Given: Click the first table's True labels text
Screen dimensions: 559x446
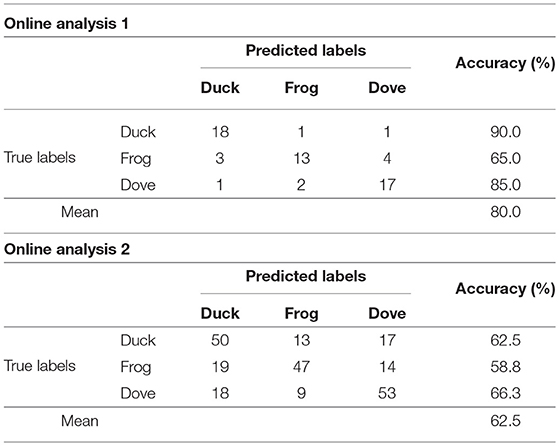Looking at the screenshot, I should [40, 158].
